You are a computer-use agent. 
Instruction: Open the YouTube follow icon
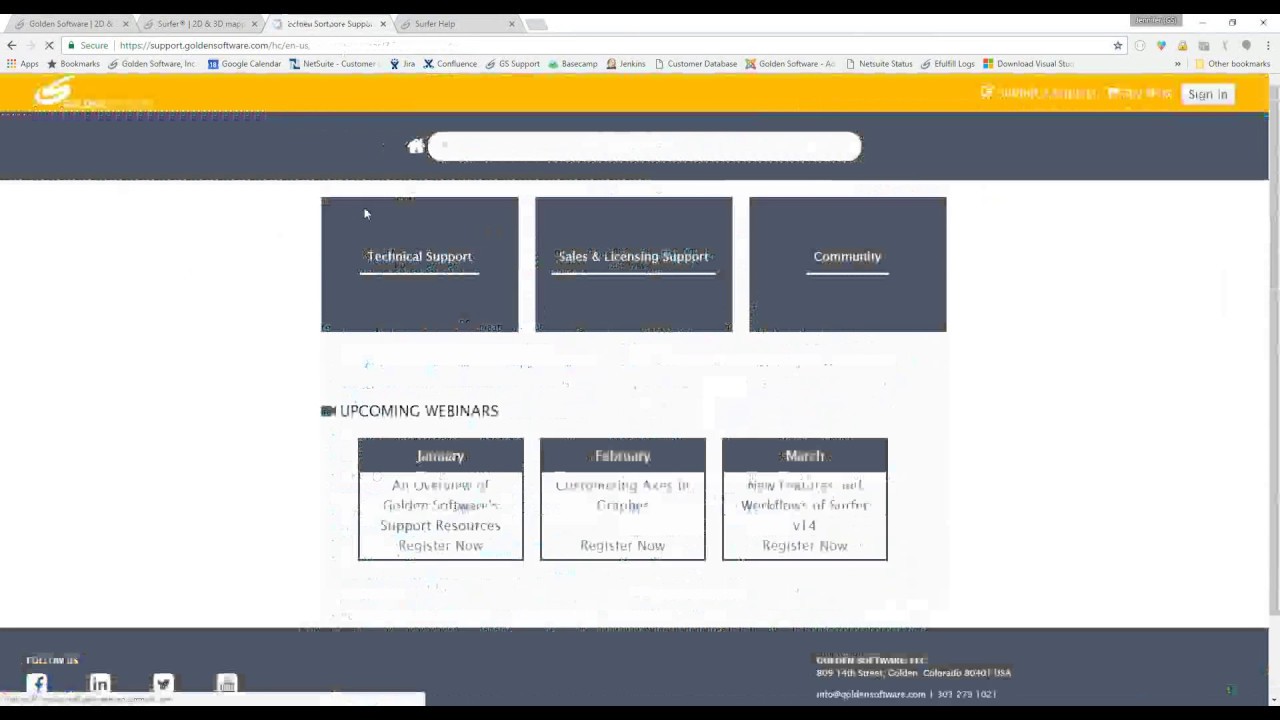pos(227,684)
